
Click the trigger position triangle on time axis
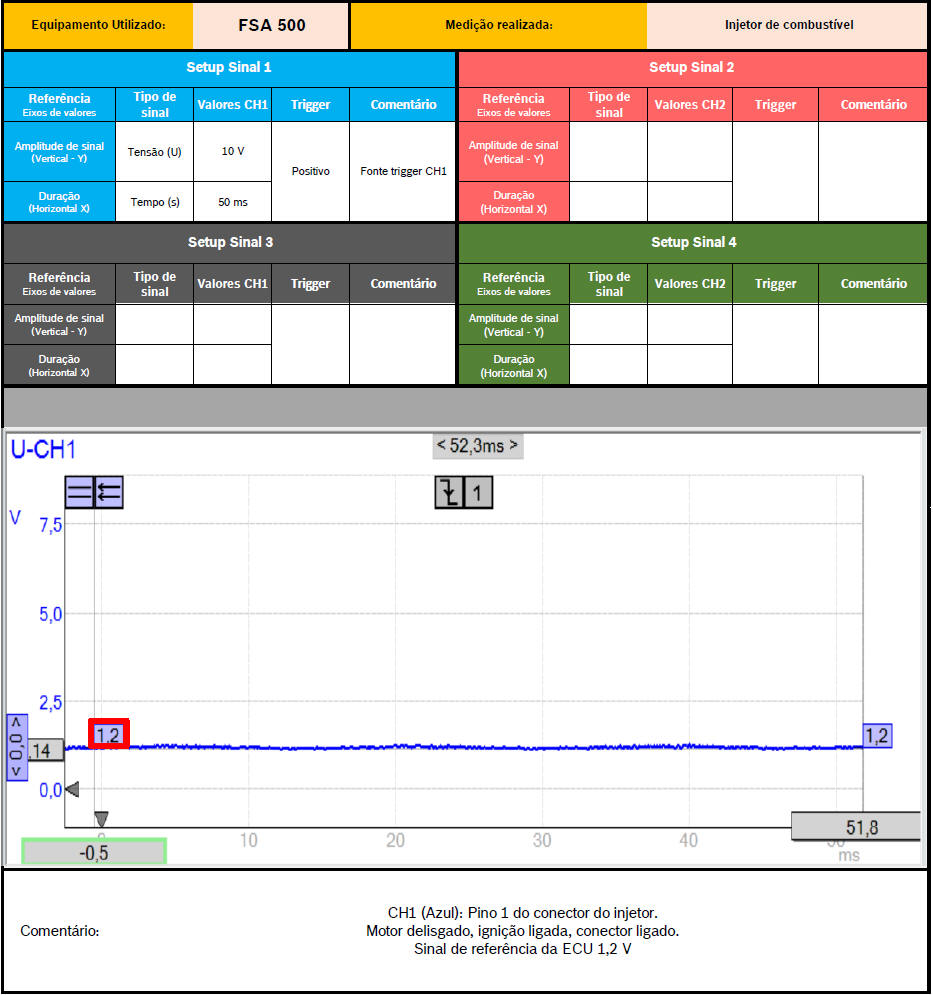click(x=101, y=819)
